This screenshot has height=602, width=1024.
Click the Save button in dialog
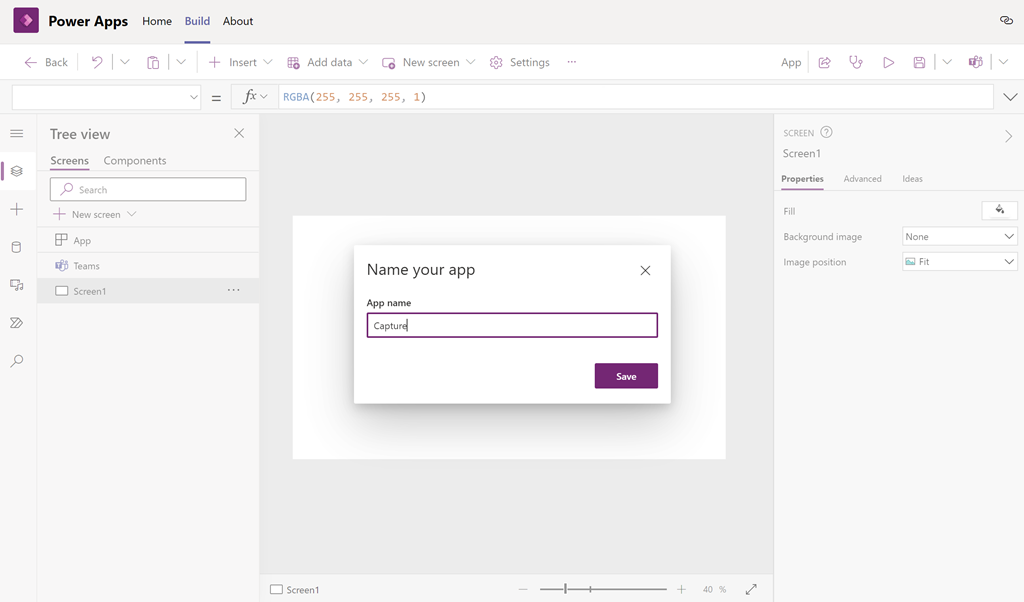tap(626, 376)
